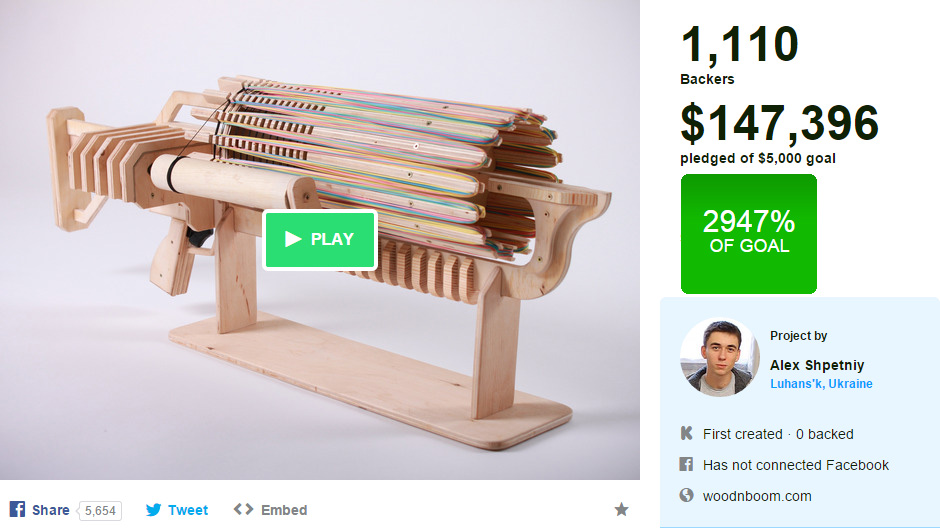Open the Facebook Share link
Screen dimensions: 940x528
tap(50, 510)
